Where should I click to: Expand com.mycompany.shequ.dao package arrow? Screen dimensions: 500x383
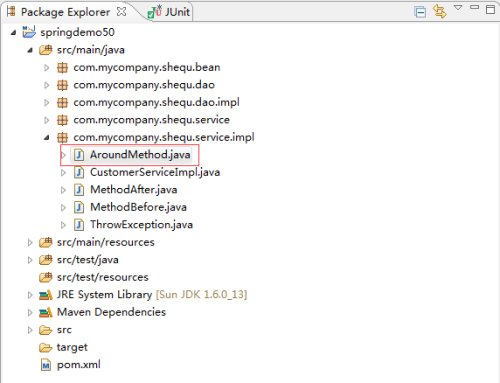pos(47,85)
